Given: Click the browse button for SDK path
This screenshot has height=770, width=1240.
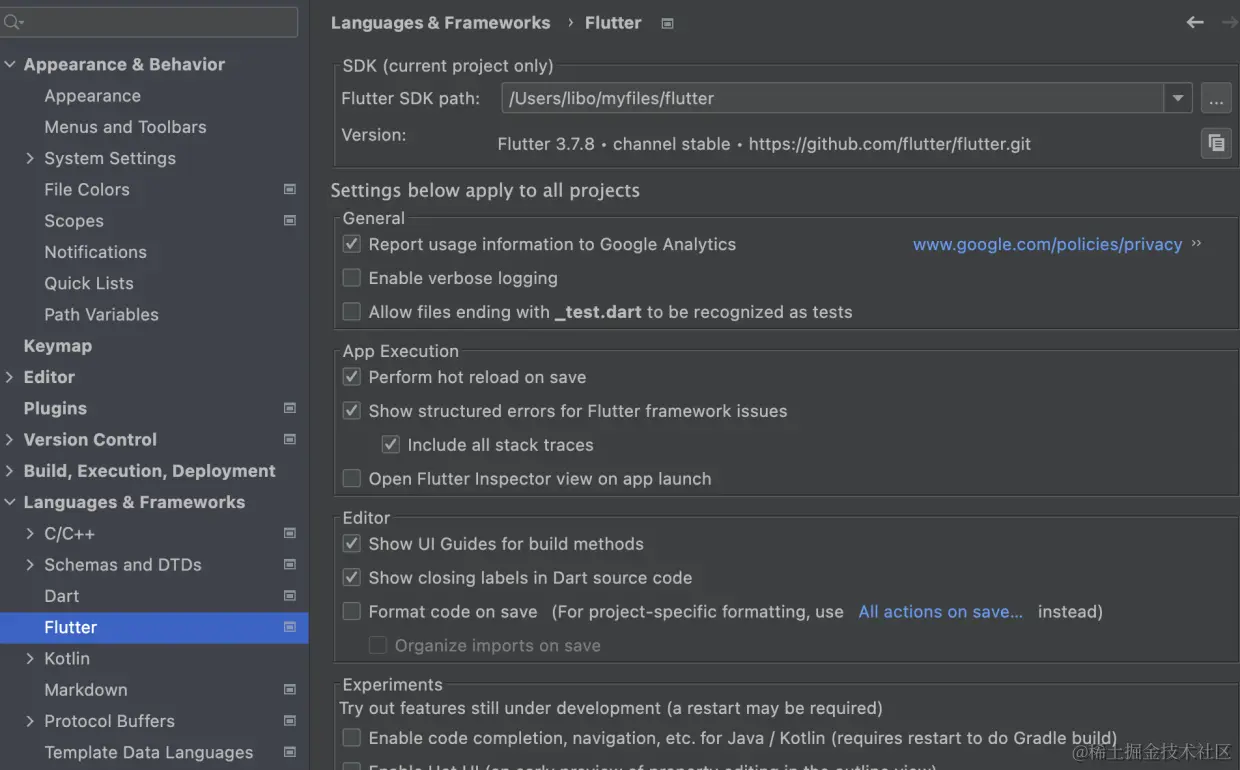Looking at the screenshot, I should pyautogui.click(x=1216, y=98).
